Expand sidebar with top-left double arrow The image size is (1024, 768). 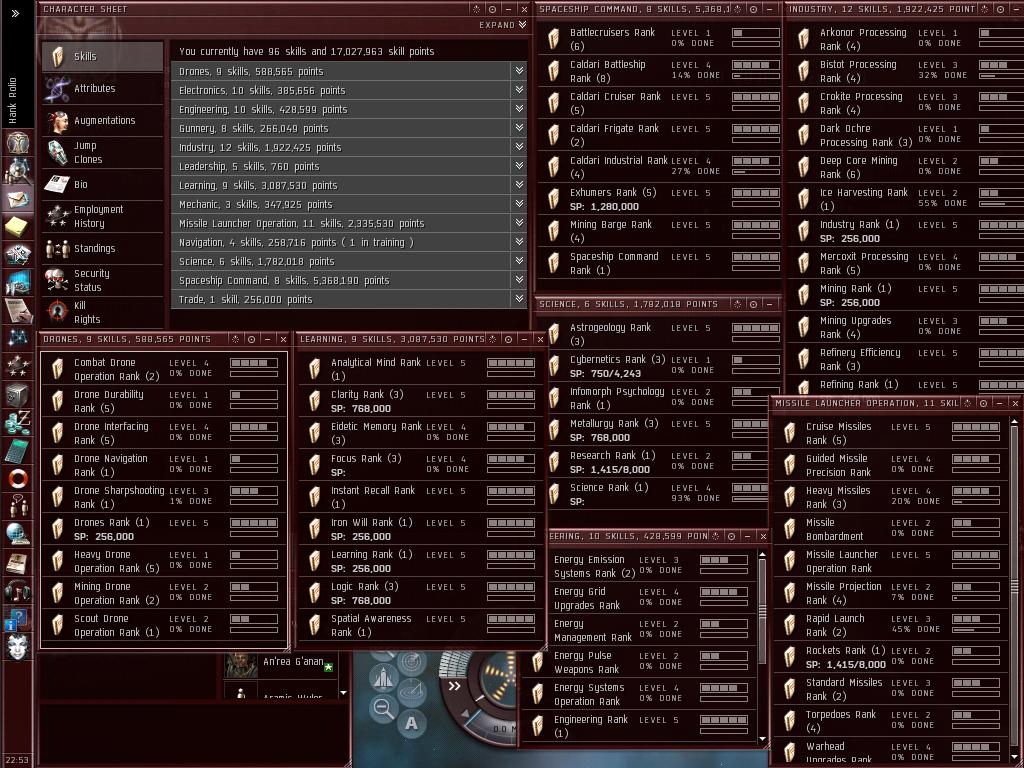coord(15,13)
